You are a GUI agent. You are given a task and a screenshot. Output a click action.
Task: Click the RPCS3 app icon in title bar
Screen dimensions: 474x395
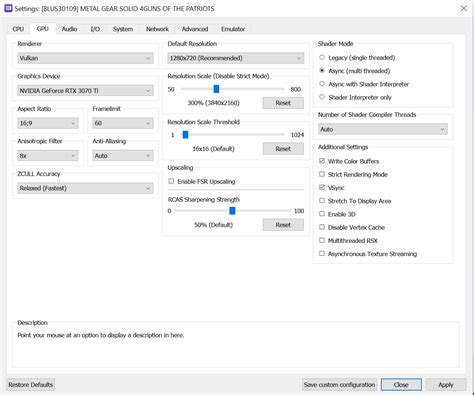point(8,8)
